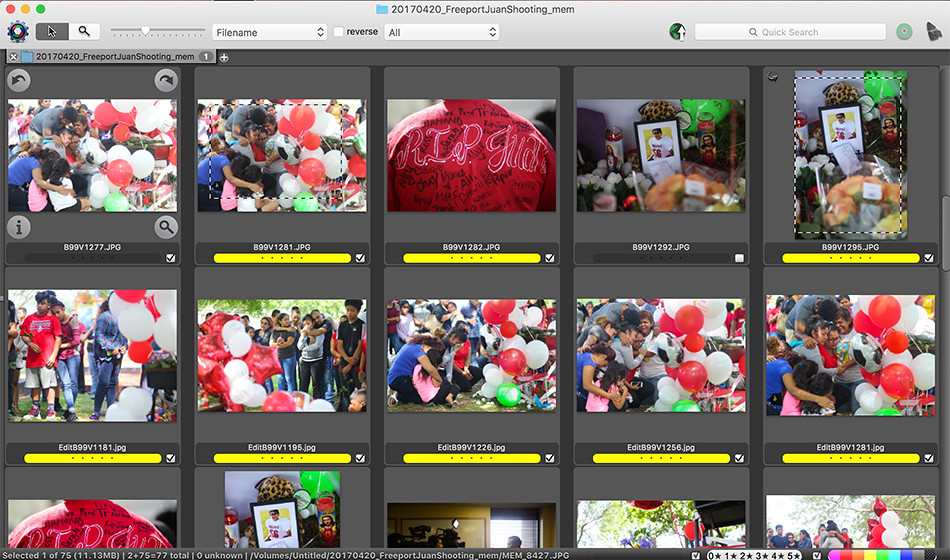Open the Filename sort dropdown
The height and width of the screenshot is (560, 950).
(x=270, y=32)
